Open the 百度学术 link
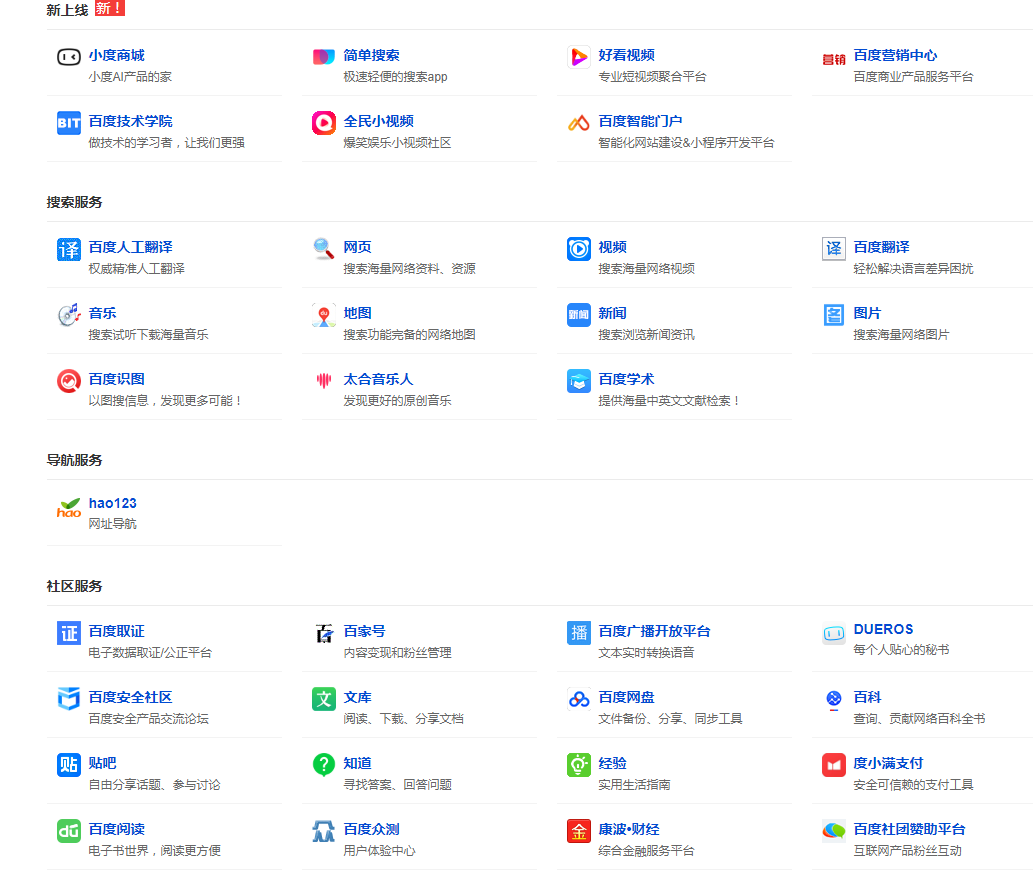 coord(627,379)
